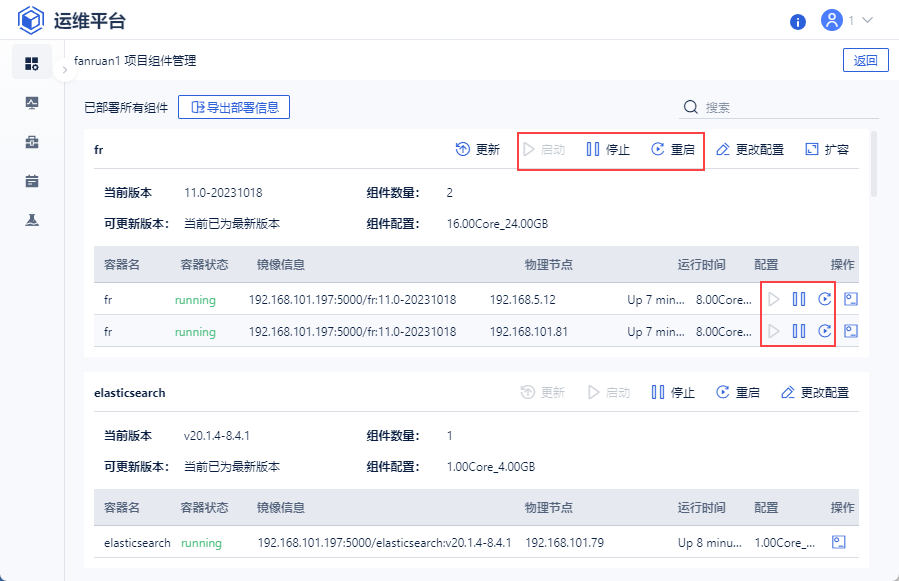Click the 返回 button
899x581 pixels.
point(865,60)
